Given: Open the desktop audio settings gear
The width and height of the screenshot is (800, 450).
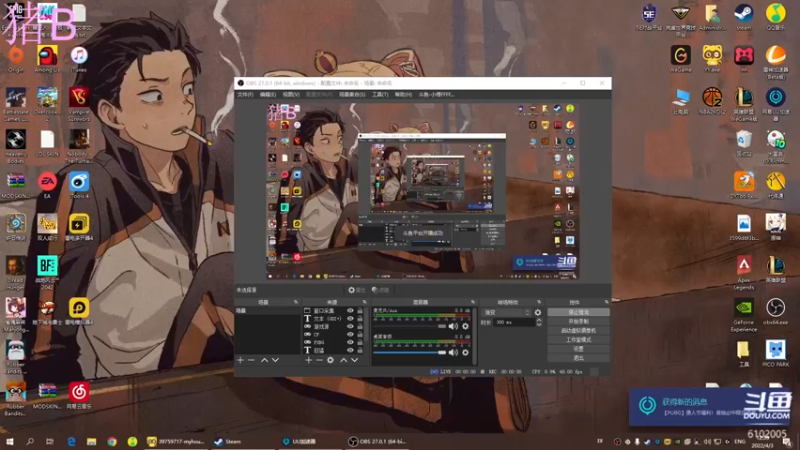Looking at the screenshot, I should [x=465, y=353].
